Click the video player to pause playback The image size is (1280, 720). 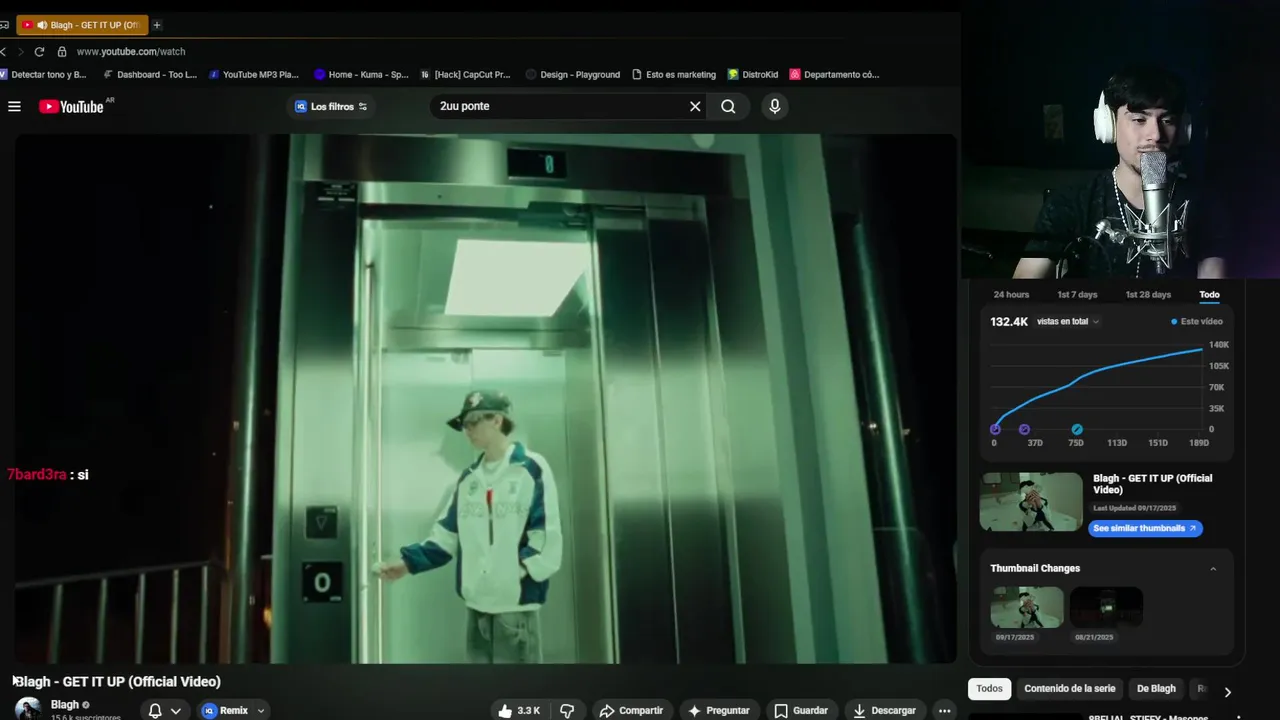(x=486, y=398)
